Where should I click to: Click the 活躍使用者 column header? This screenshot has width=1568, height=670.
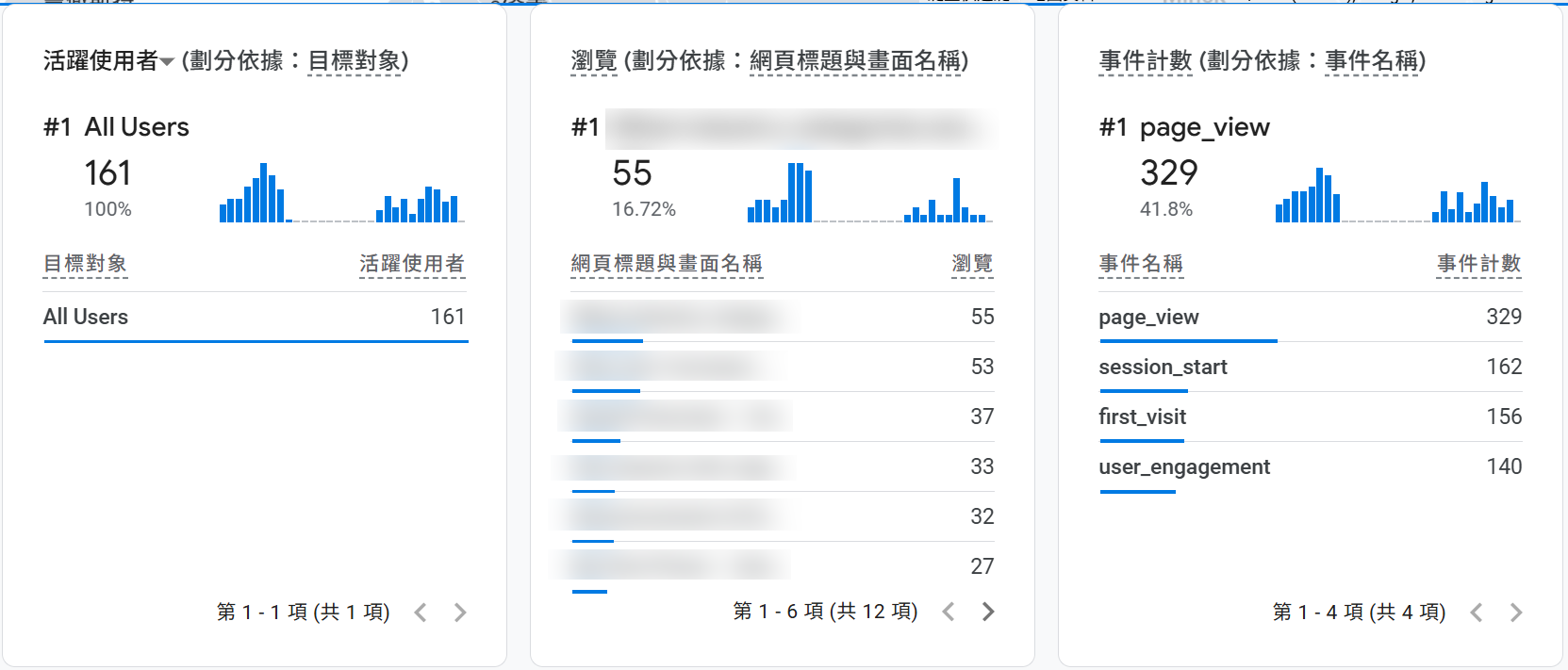click(411, 264)
